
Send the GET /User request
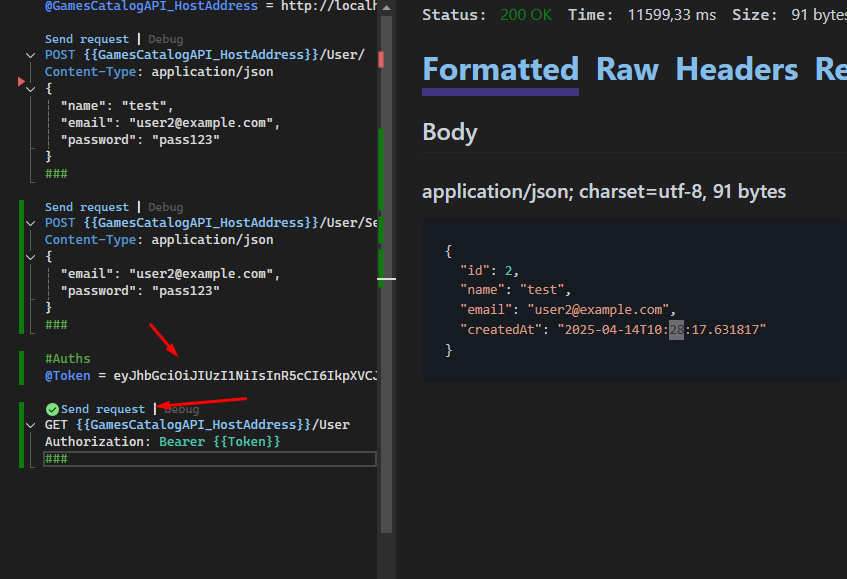[x=103, y=409]
